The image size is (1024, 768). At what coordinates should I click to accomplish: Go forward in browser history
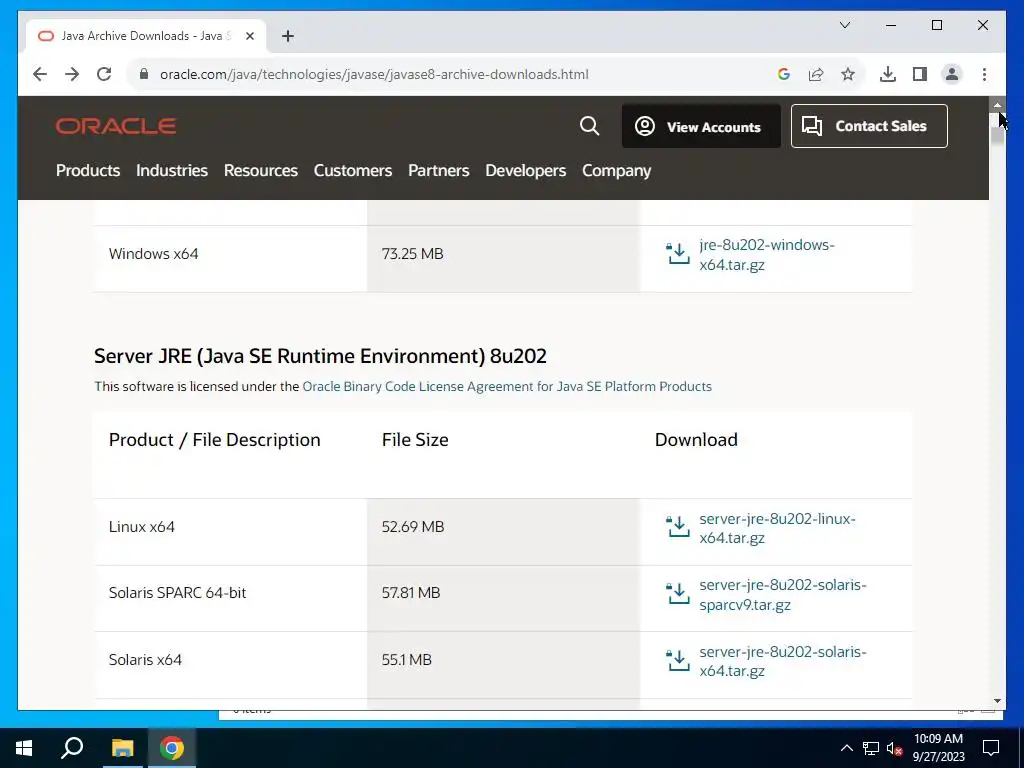[x=72, y=74]
